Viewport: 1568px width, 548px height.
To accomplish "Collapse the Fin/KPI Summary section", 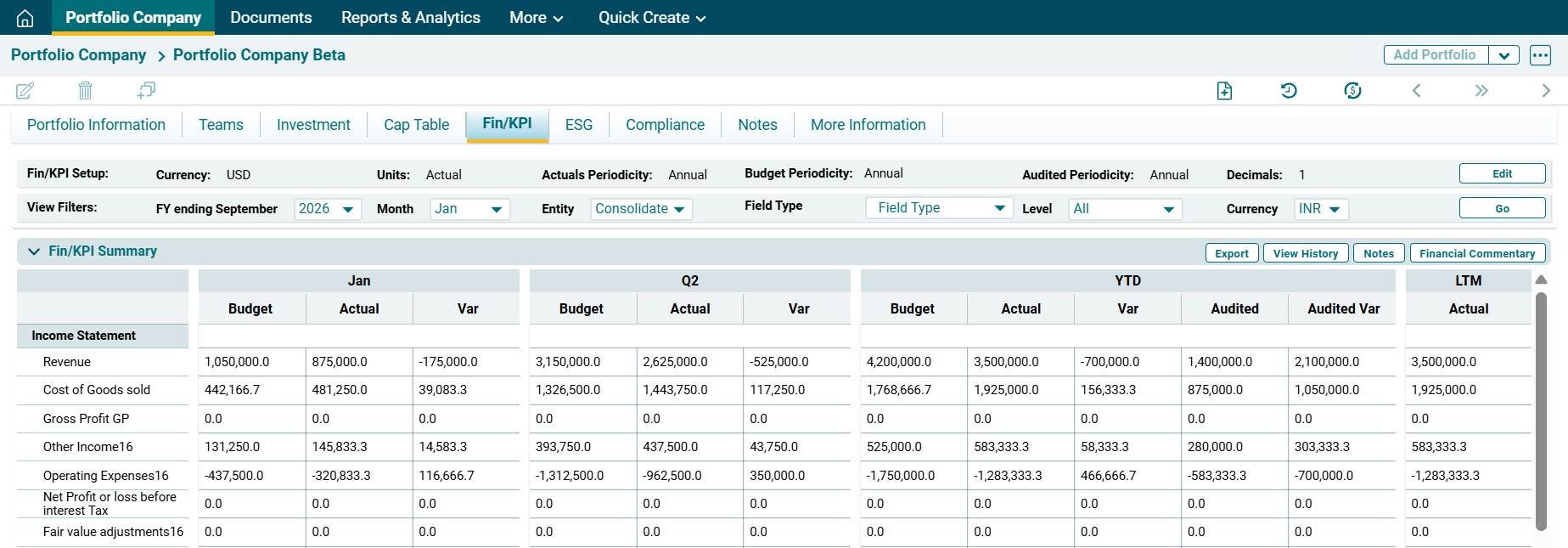I will tap(34, 251).
